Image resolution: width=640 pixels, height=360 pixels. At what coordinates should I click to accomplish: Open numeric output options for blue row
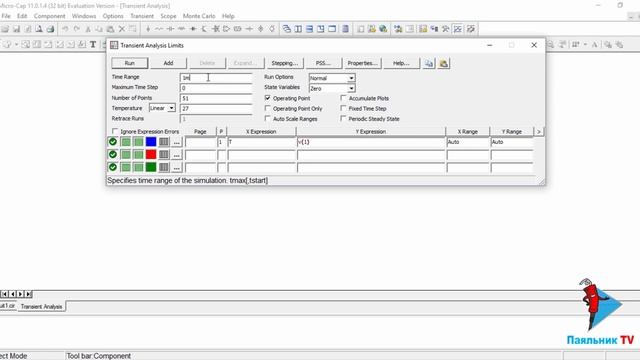pos(164,142)
